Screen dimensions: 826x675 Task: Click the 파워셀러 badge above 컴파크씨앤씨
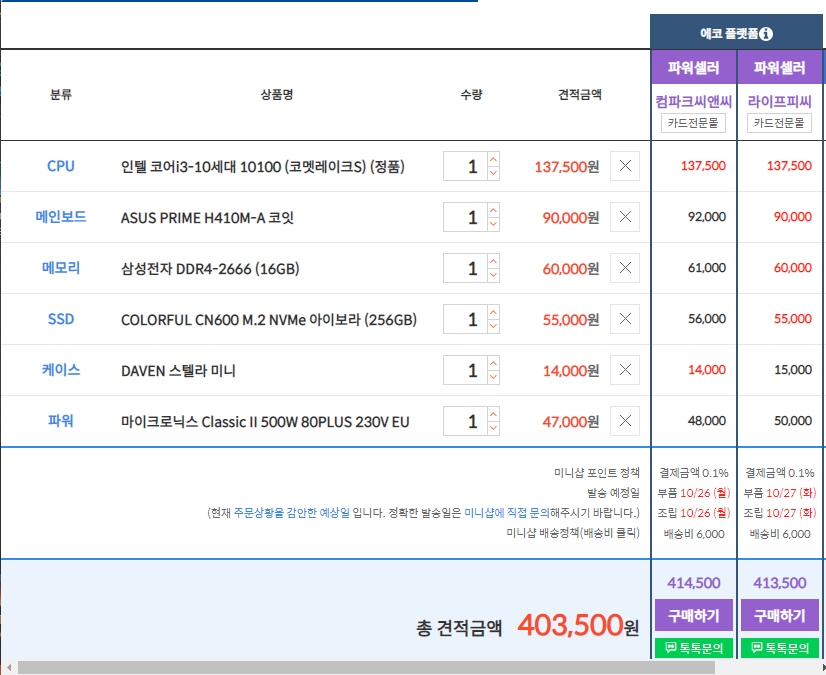[694, 67]
